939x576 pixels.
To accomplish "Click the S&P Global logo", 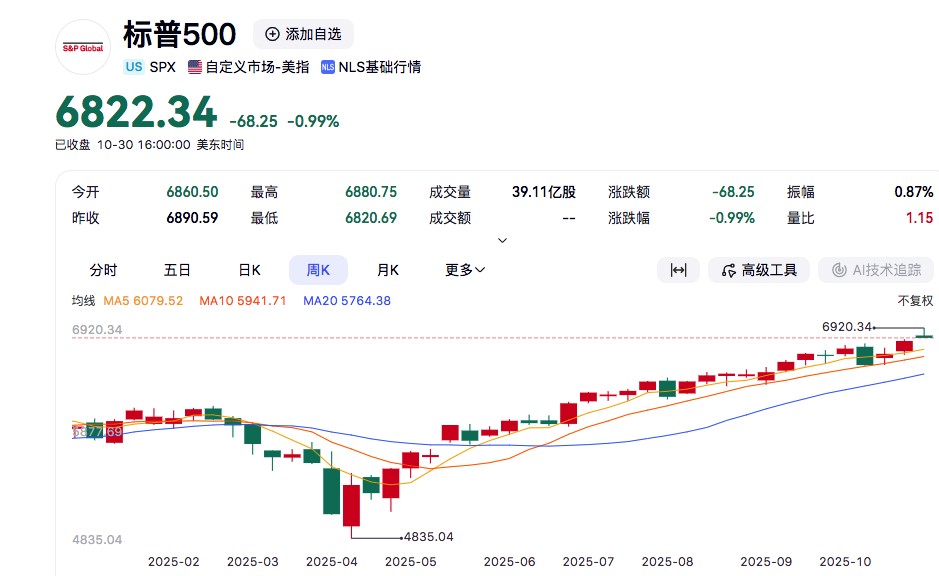I will coord(83,47).
